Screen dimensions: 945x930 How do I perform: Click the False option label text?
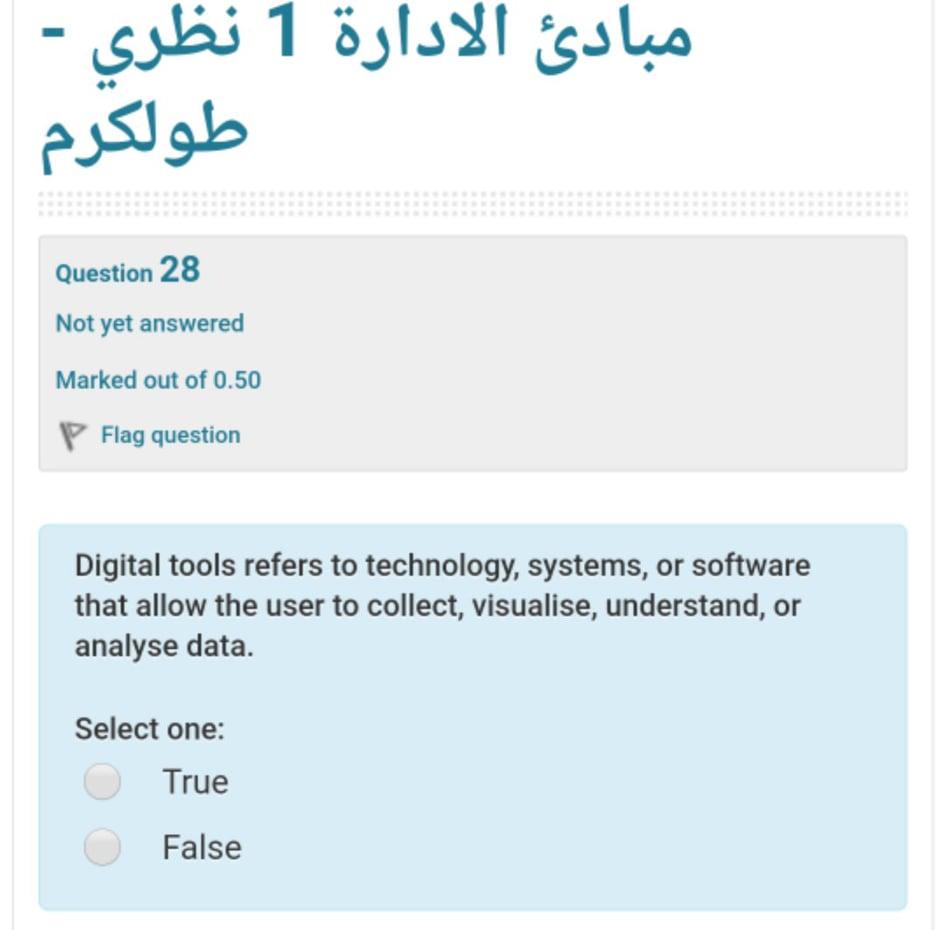pyautogui.click(x=201, y=847)
